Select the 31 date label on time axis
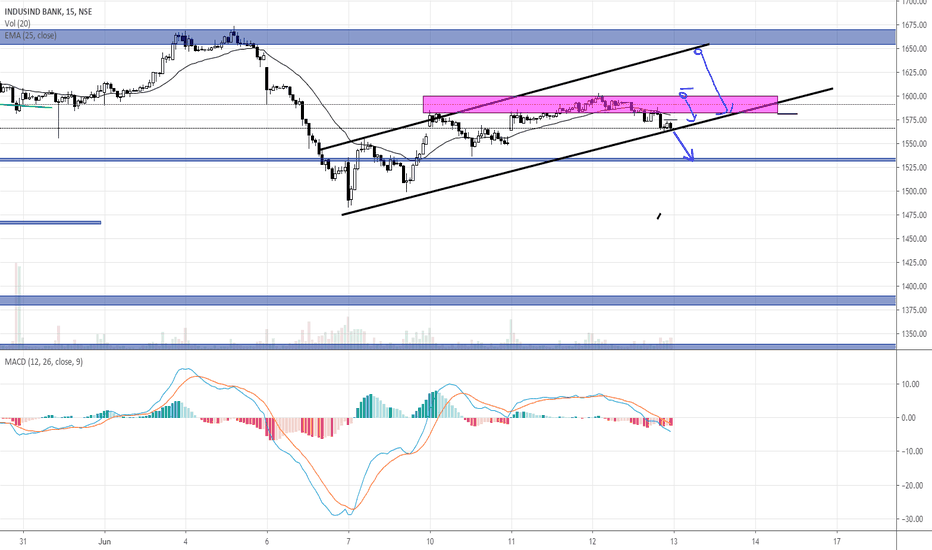932x550 pixels. pos(23,542)
